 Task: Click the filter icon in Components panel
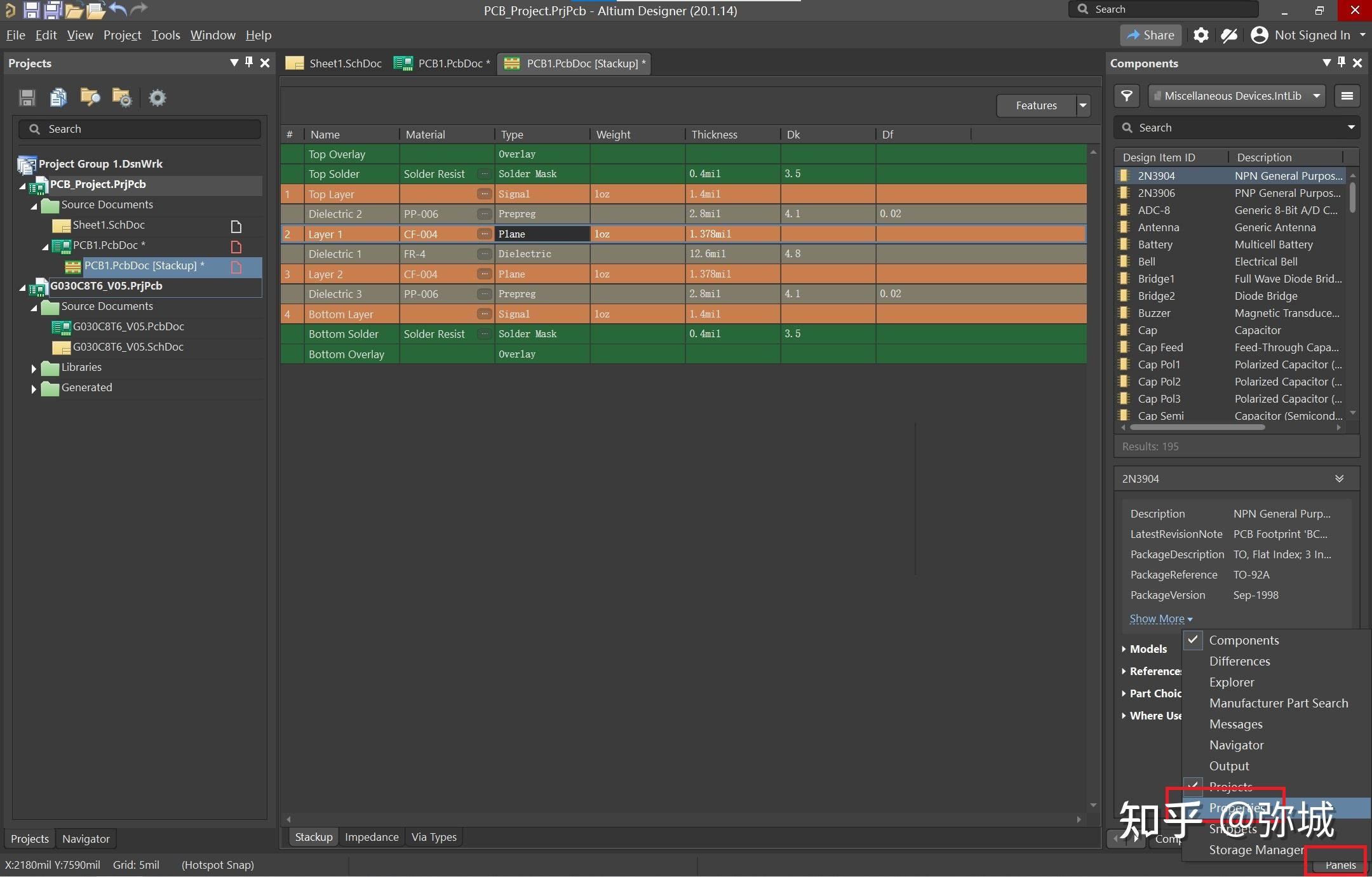(x=1127, y=96)
